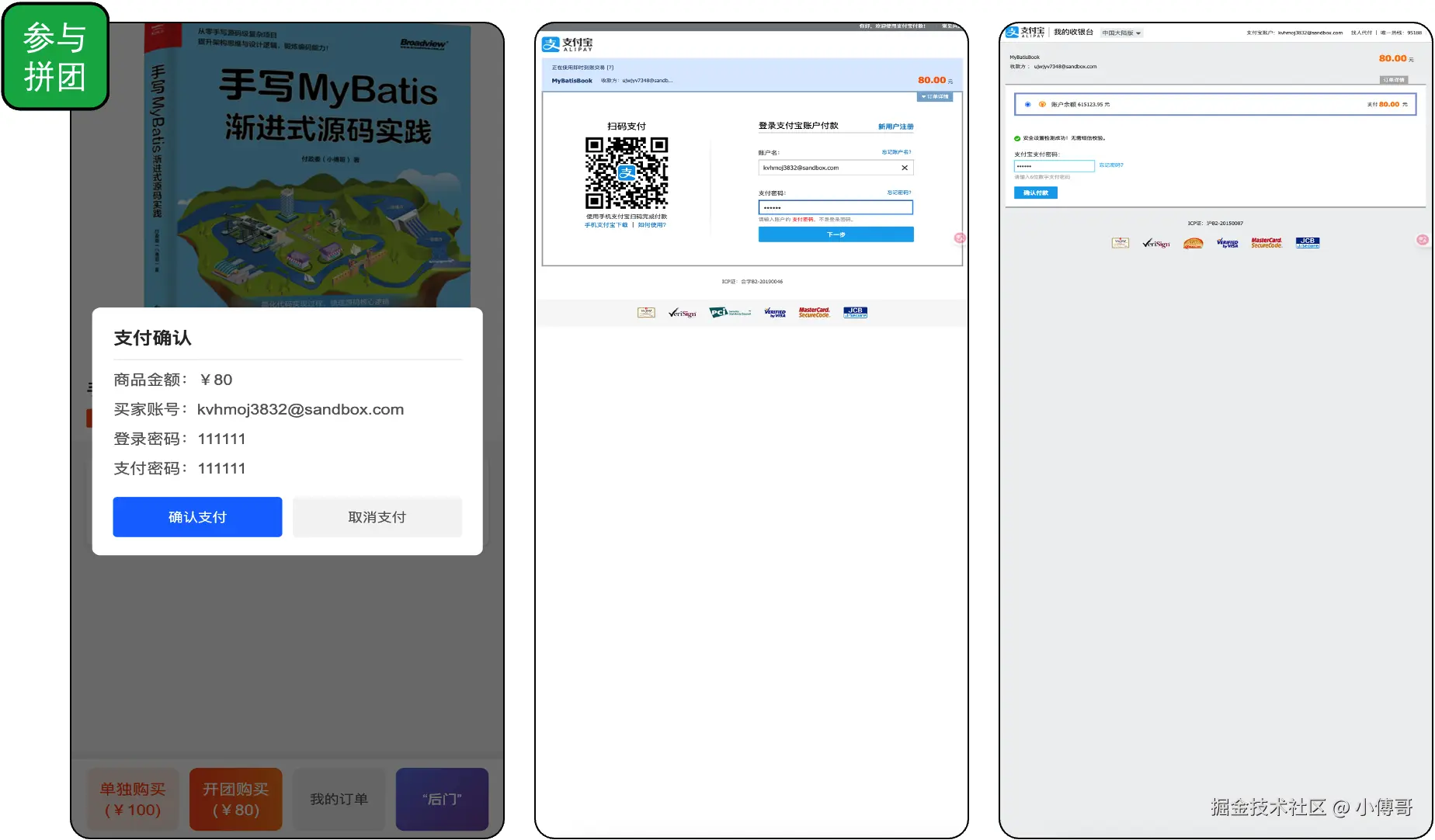Click VeriSign badge on the cashier page
1435x840 pixels.
click(1156, 243)
